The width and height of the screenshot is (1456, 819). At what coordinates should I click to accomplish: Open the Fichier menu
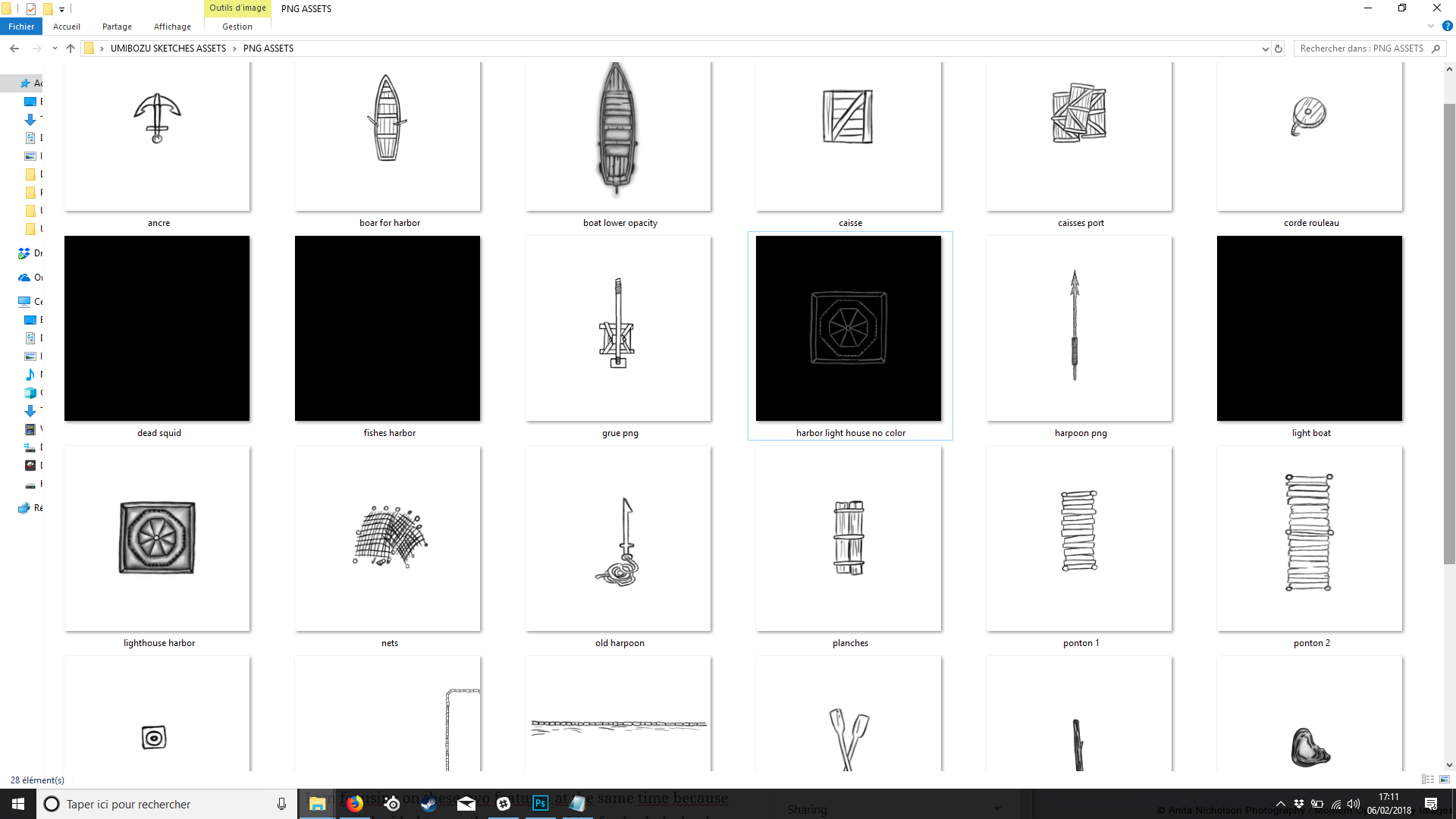pos(21,27)
